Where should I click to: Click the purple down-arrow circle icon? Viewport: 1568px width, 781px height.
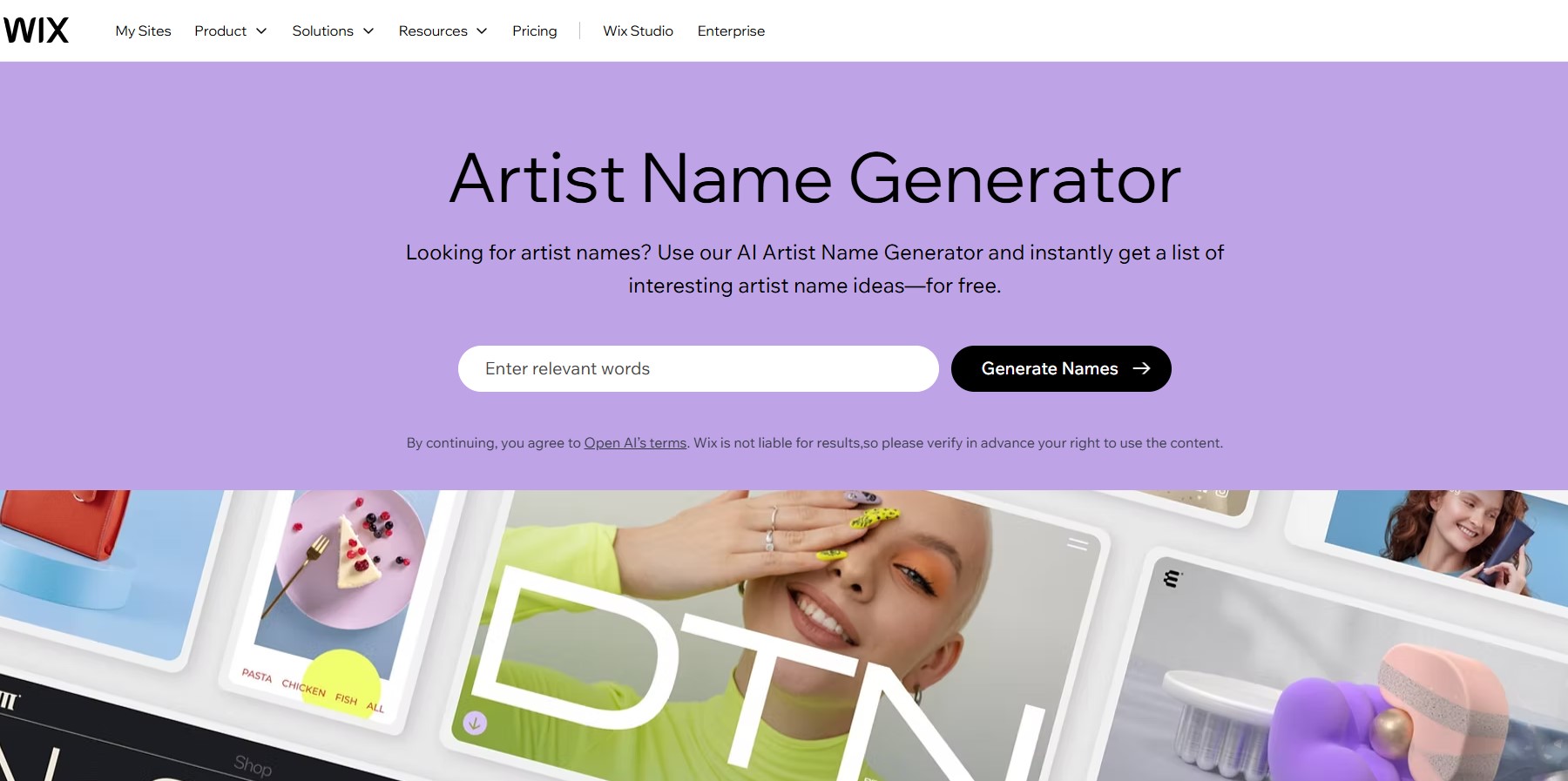(475, 723)
